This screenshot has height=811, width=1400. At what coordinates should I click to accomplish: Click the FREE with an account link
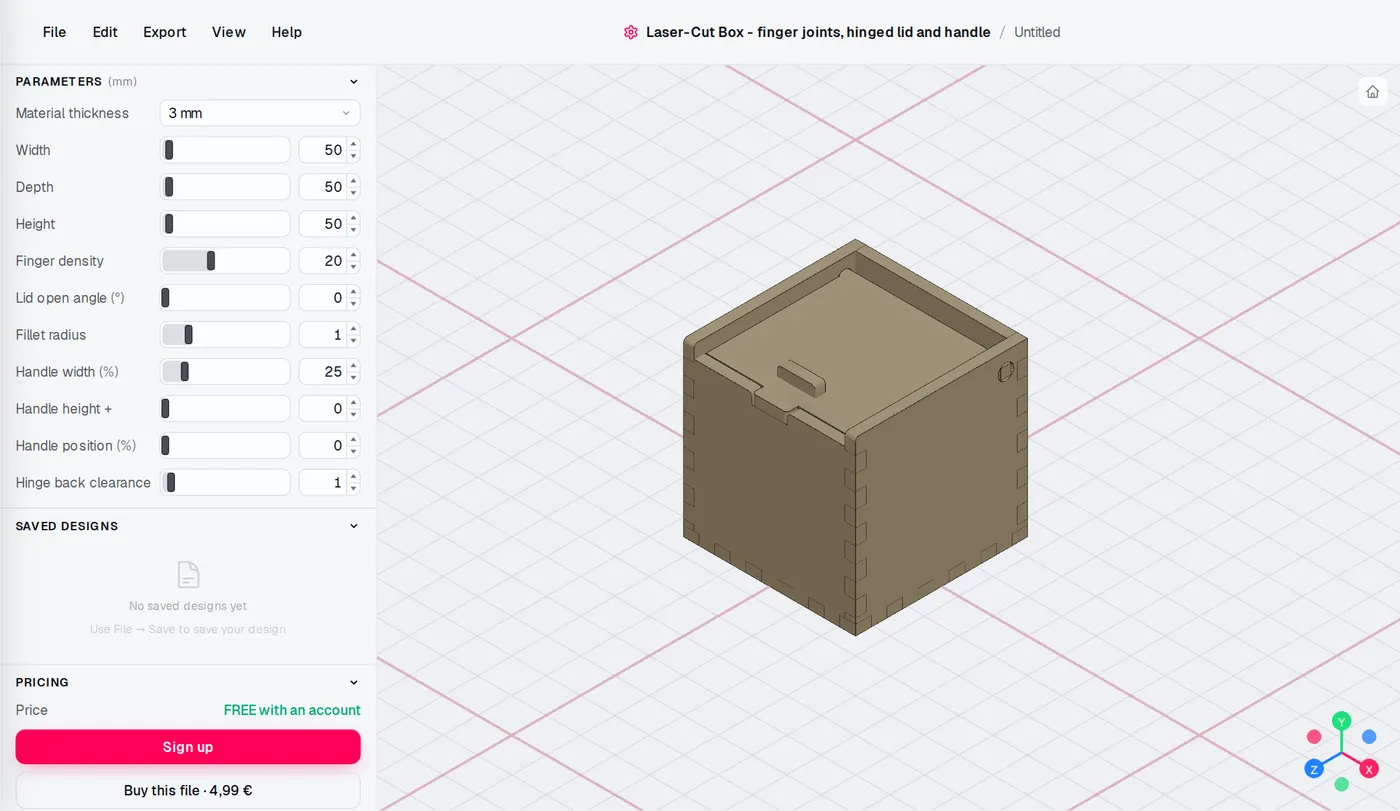tap(292, 710)
